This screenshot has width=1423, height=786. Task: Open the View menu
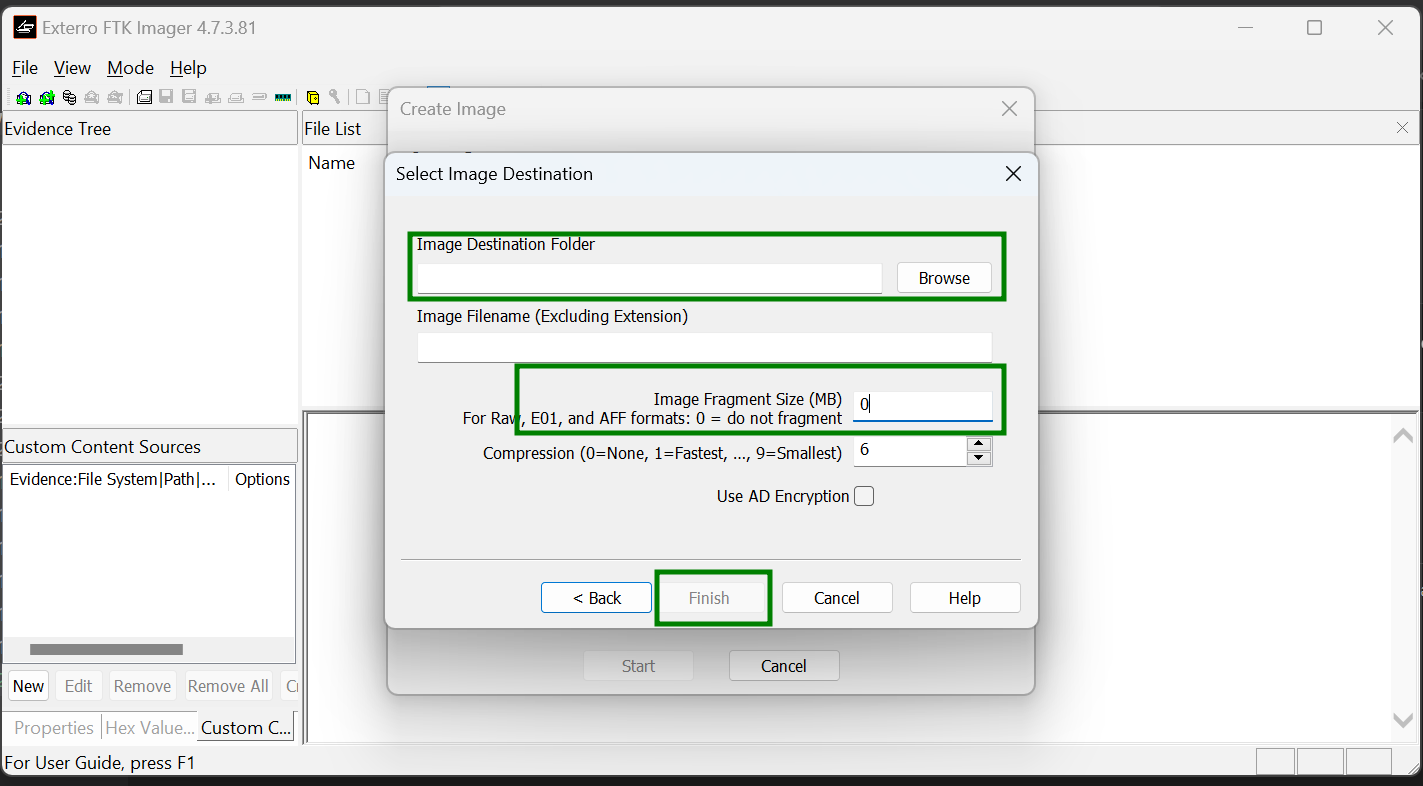72,68
